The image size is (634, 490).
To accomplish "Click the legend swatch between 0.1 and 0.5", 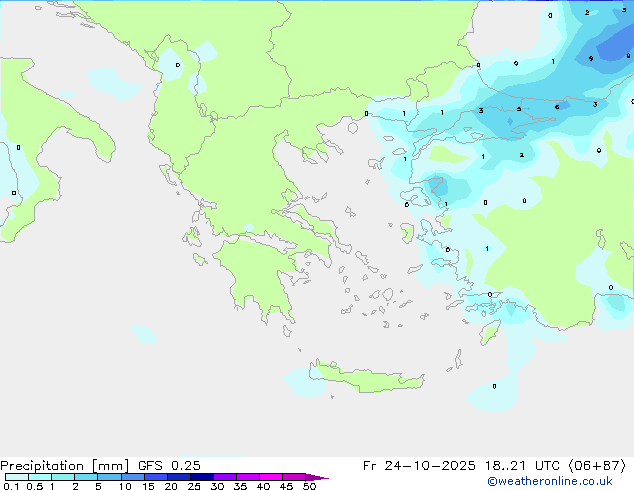I will pyautogui.click(x=17, y=477).
